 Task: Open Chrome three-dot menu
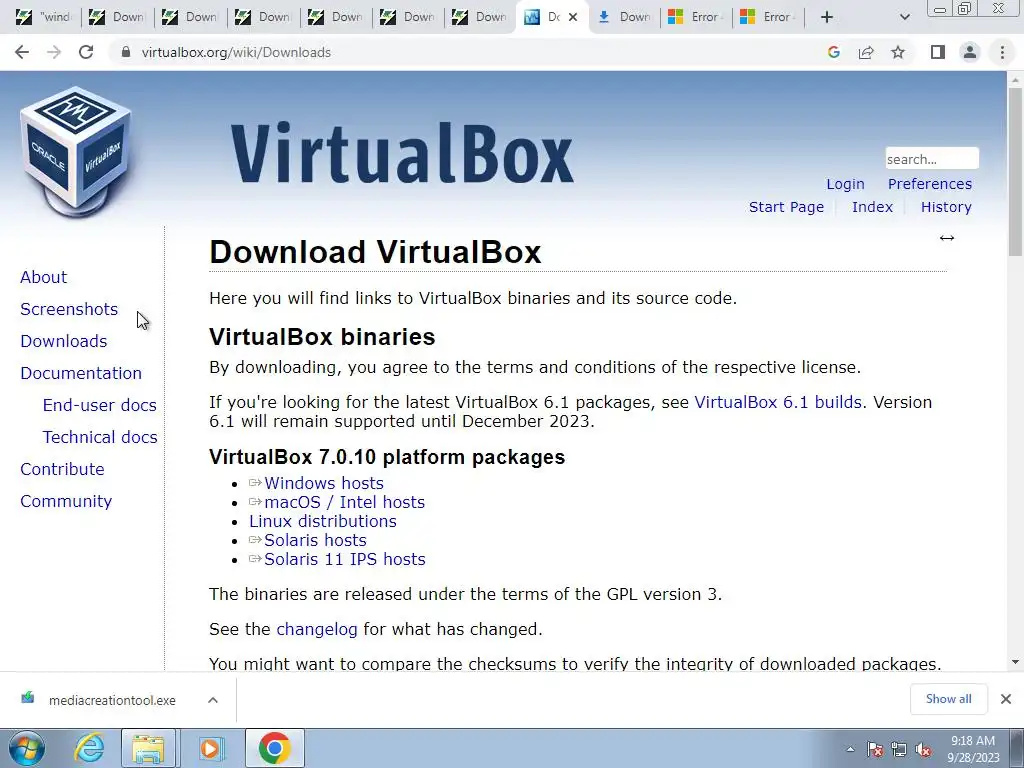coord(1002,52)
